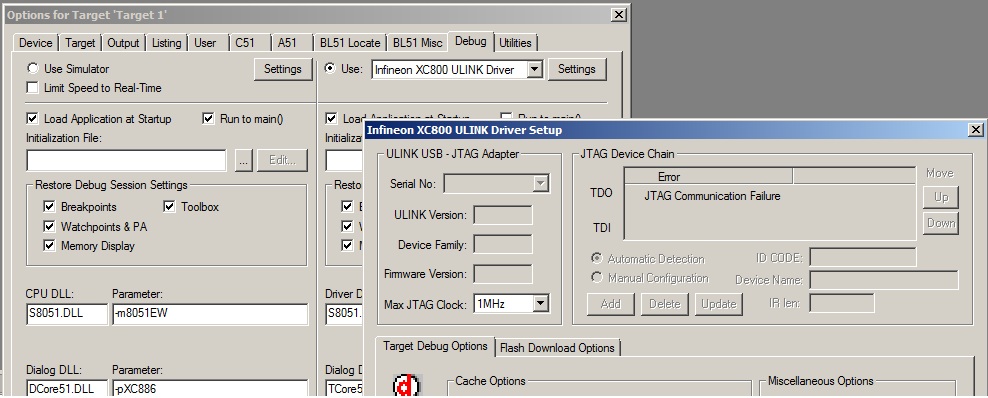Click the Add button in JTAG chain
988x398 pixels.
[x=611, y=304]
